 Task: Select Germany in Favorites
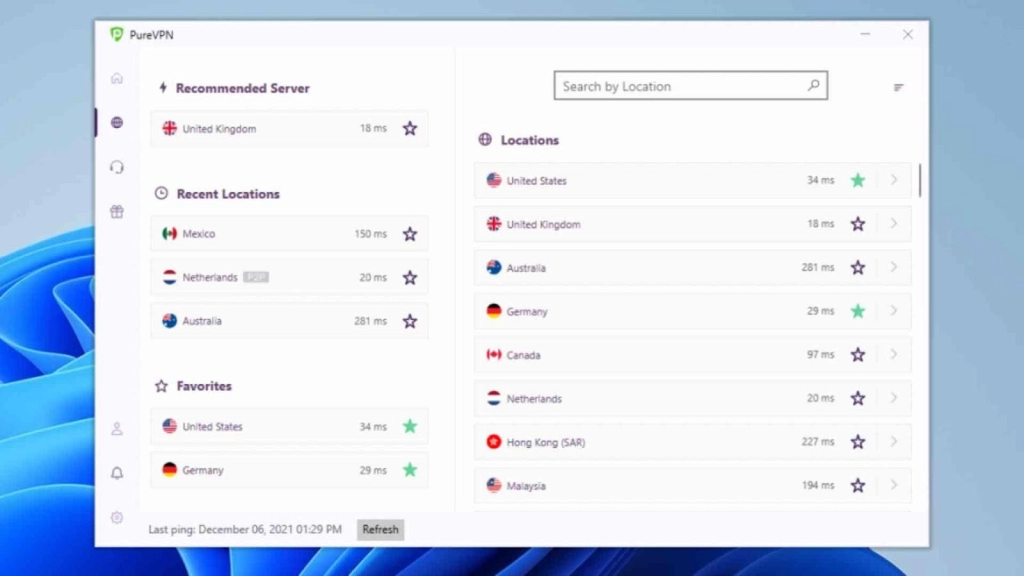click(289, 470)
